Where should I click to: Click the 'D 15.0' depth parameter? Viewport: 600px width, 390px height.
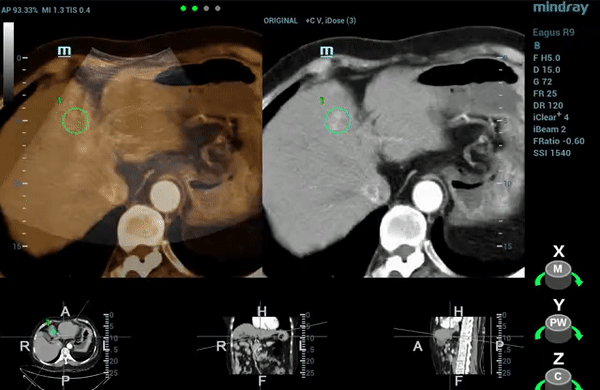click(547, 70)
